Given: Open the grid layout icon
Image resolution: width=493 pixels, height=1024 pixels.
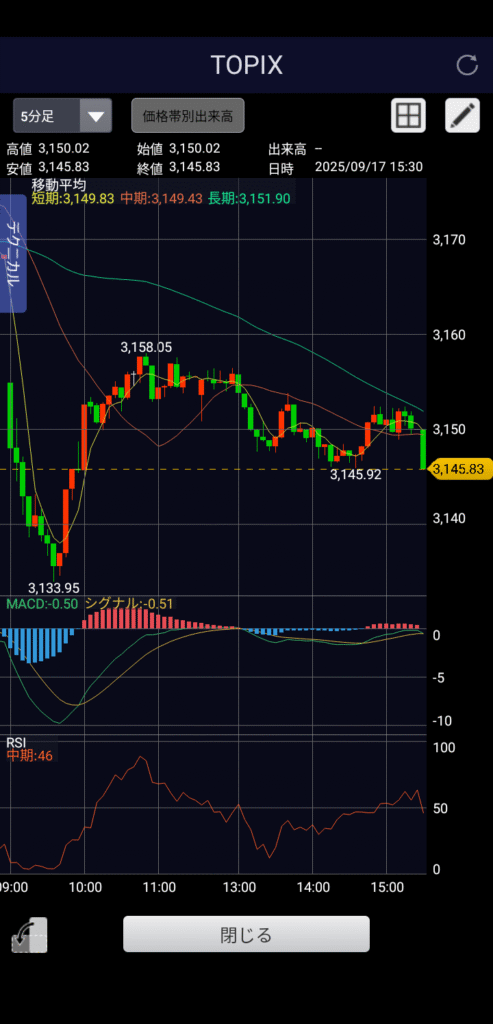Looking at the screenshot, I should 408,116.
